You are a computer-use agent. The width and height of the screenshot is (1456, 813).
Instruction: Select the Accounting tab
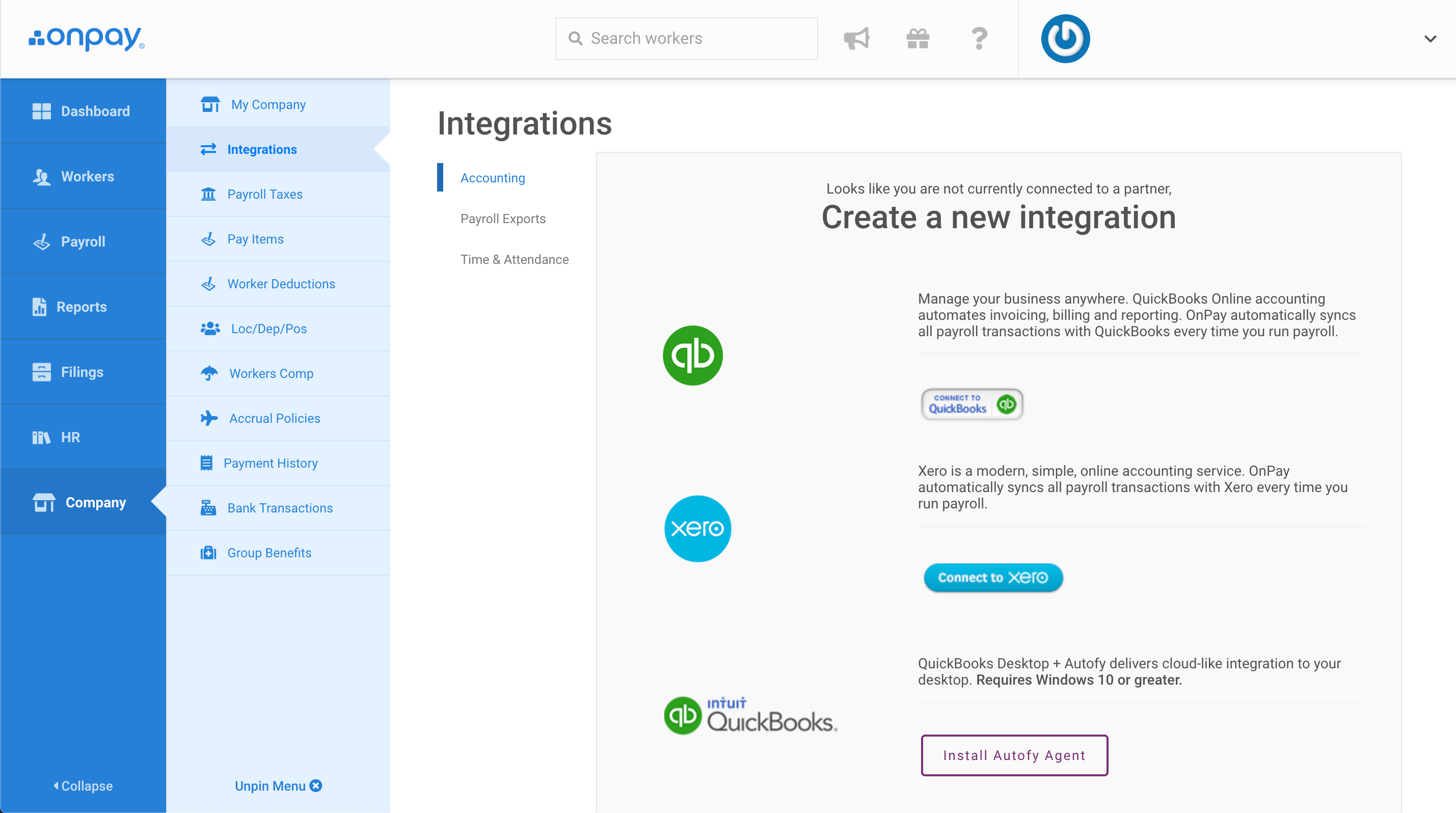point(492,178)
